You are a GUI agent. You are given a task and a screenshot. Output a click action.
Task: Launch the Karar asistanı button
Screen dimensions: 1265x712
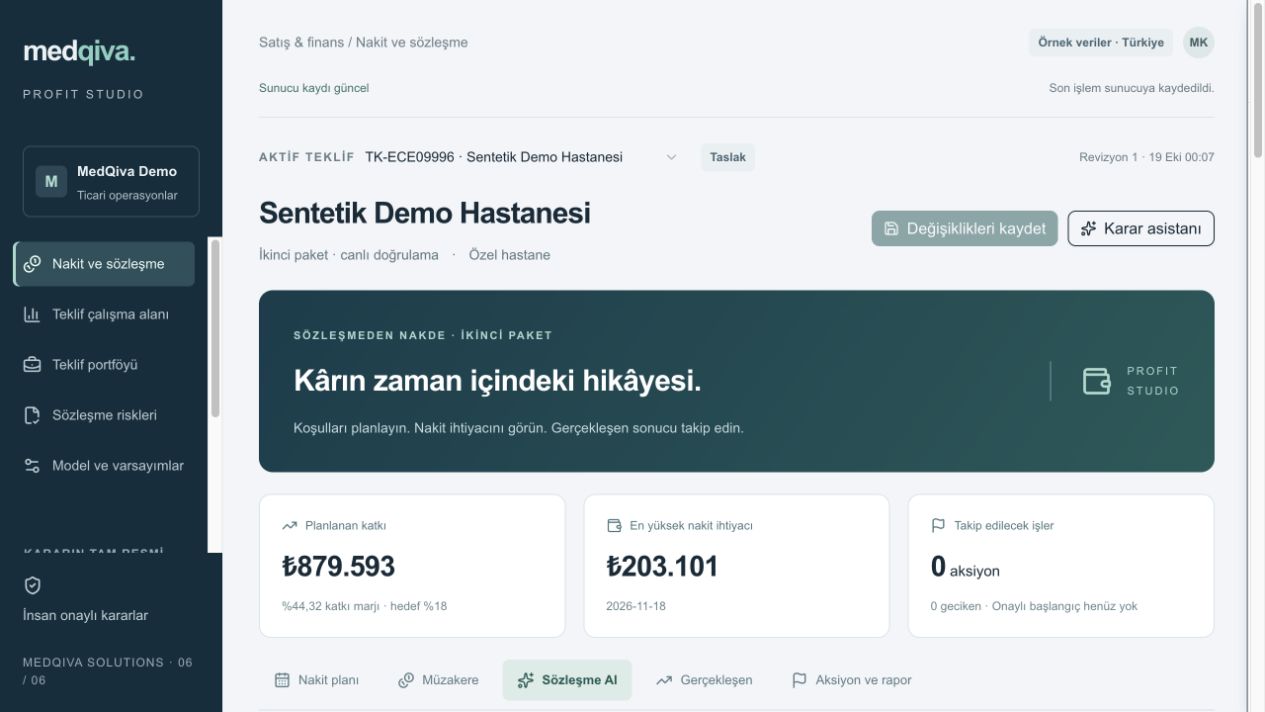(1141, 229)
